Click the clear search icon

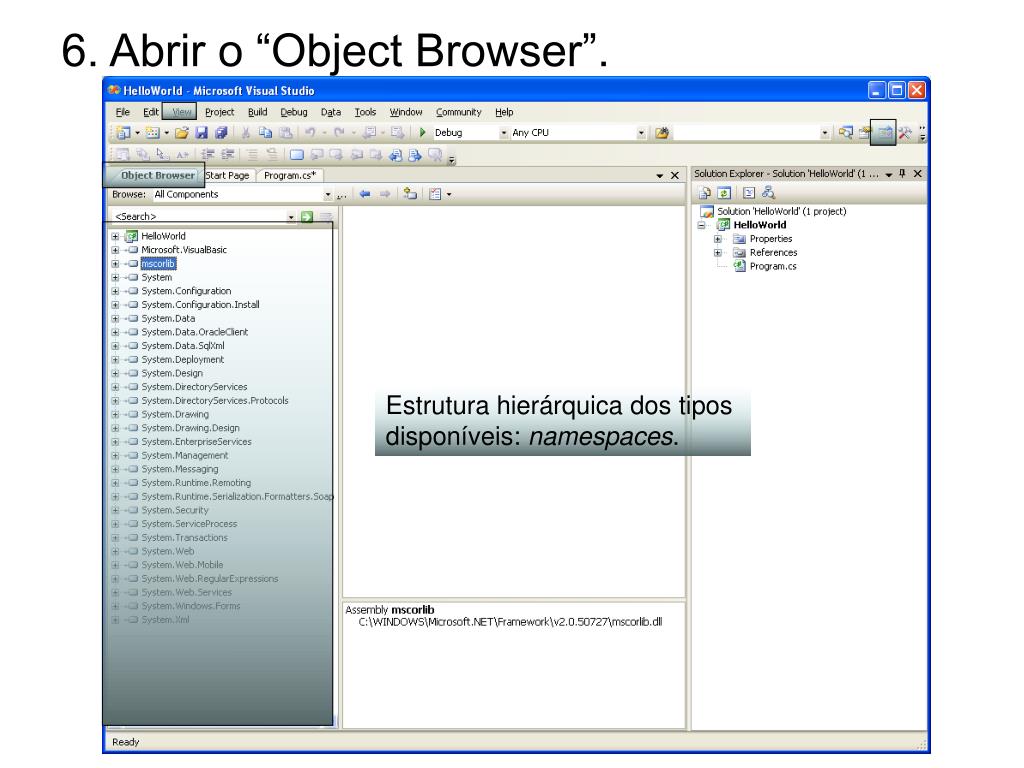point(326,217)
